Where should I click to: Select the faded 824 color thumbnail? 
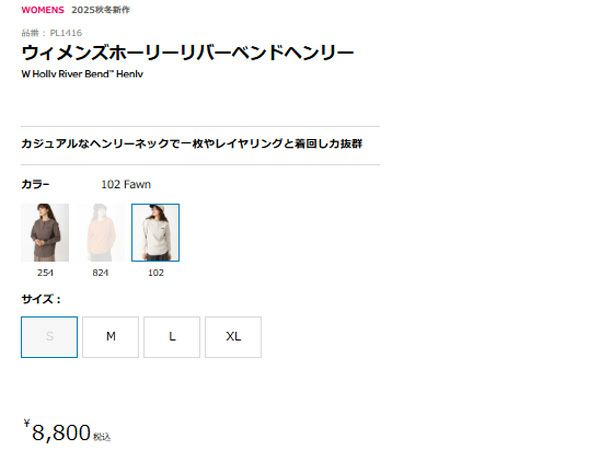[100, 233]
